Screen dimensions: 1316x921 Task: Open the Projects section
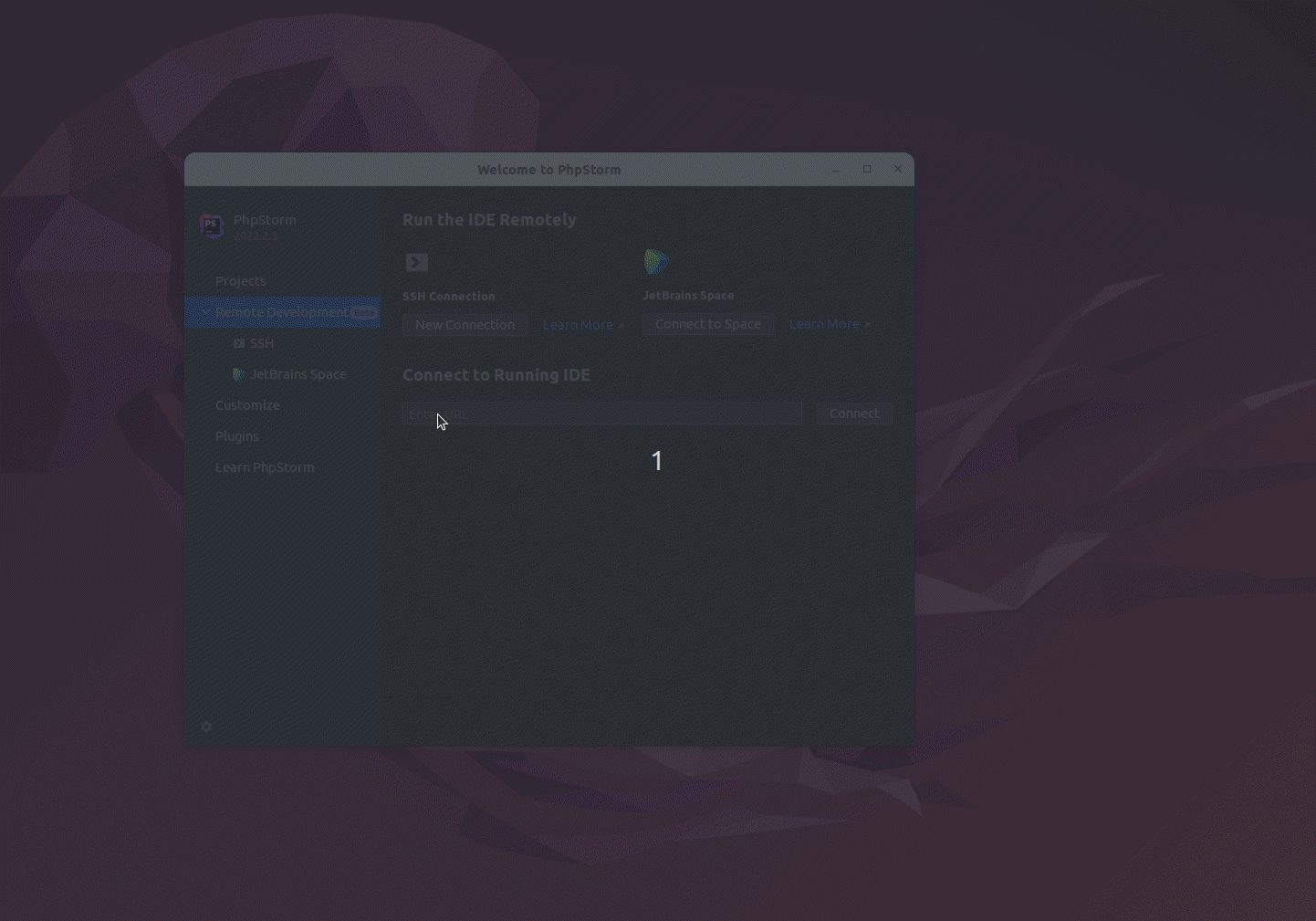pyautogui.click(x=241, y=281)
